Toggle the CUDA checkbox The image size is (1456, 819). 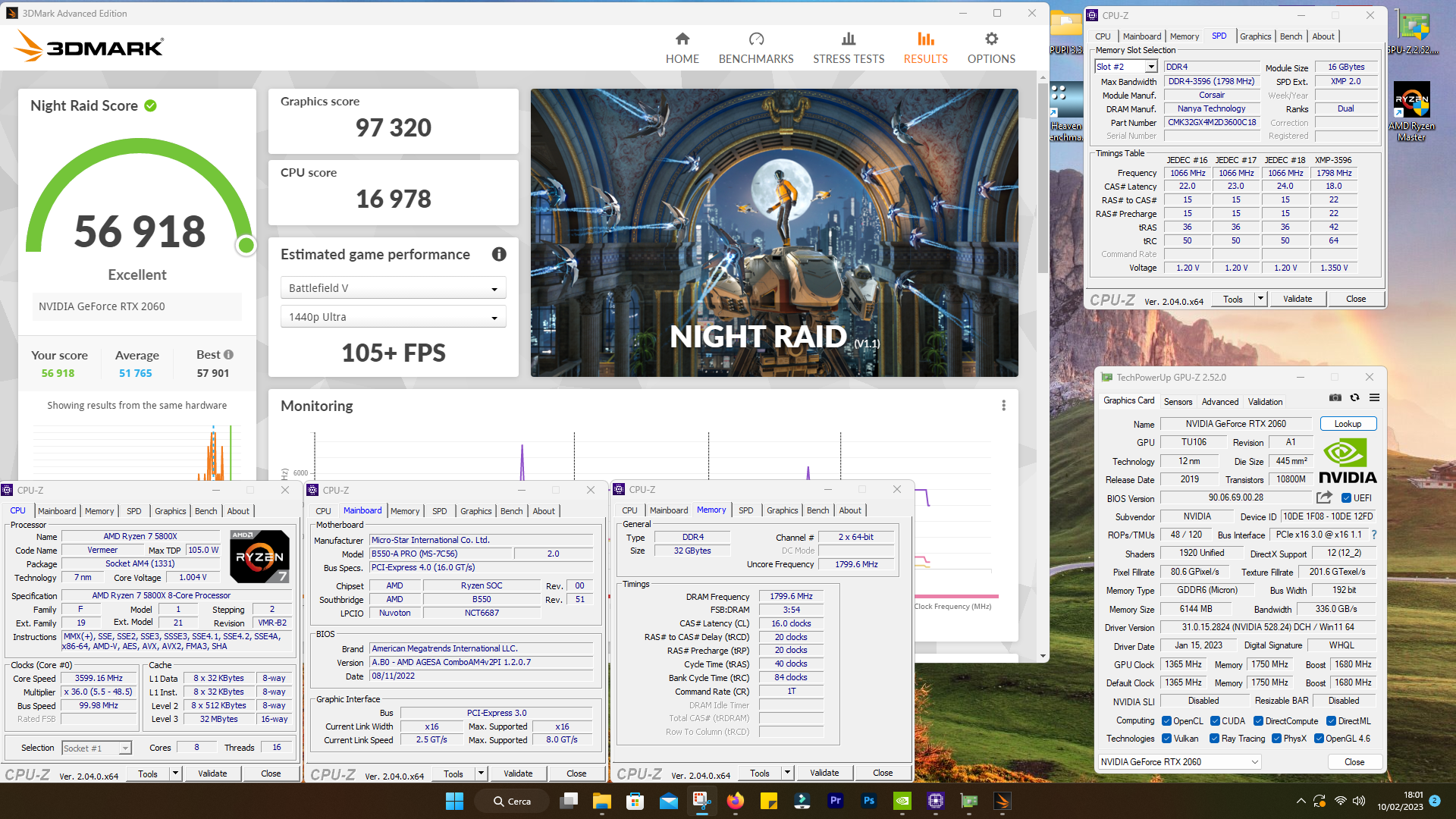tap(1215, 721)
